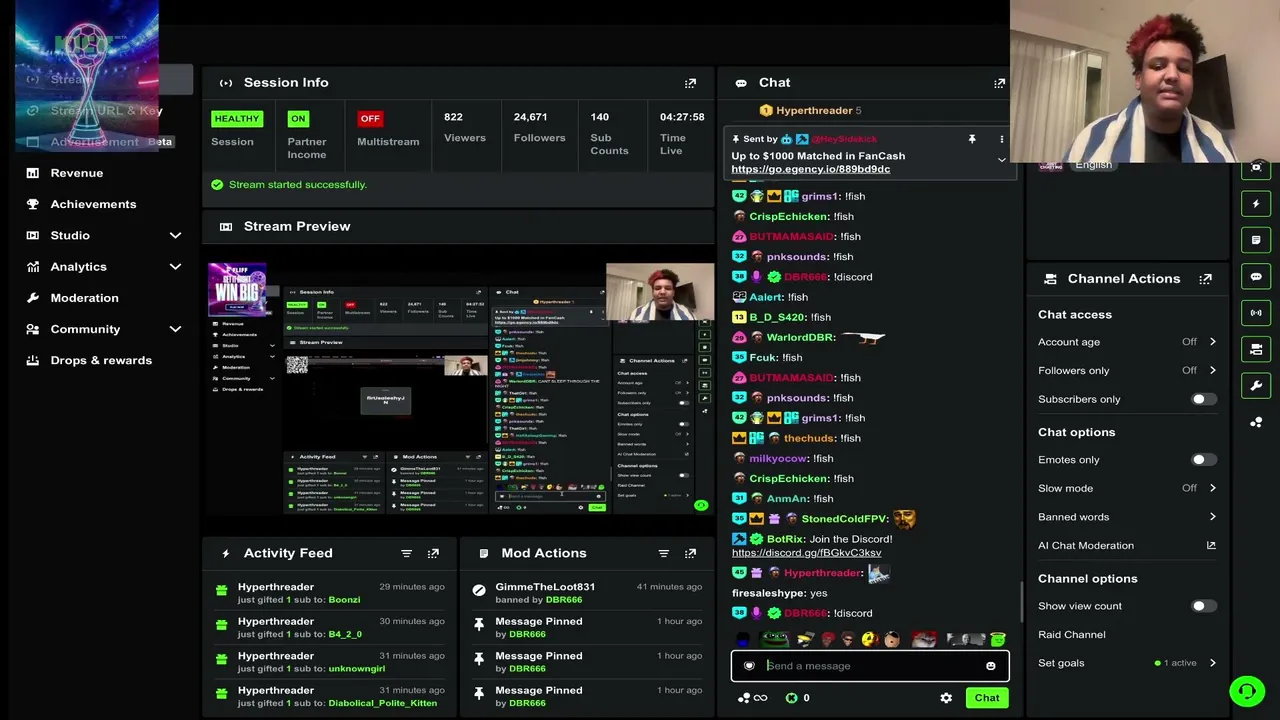Click the Stream Preview video thumbnail
Screen dimensions: 1280x720
tap(460, 387)
